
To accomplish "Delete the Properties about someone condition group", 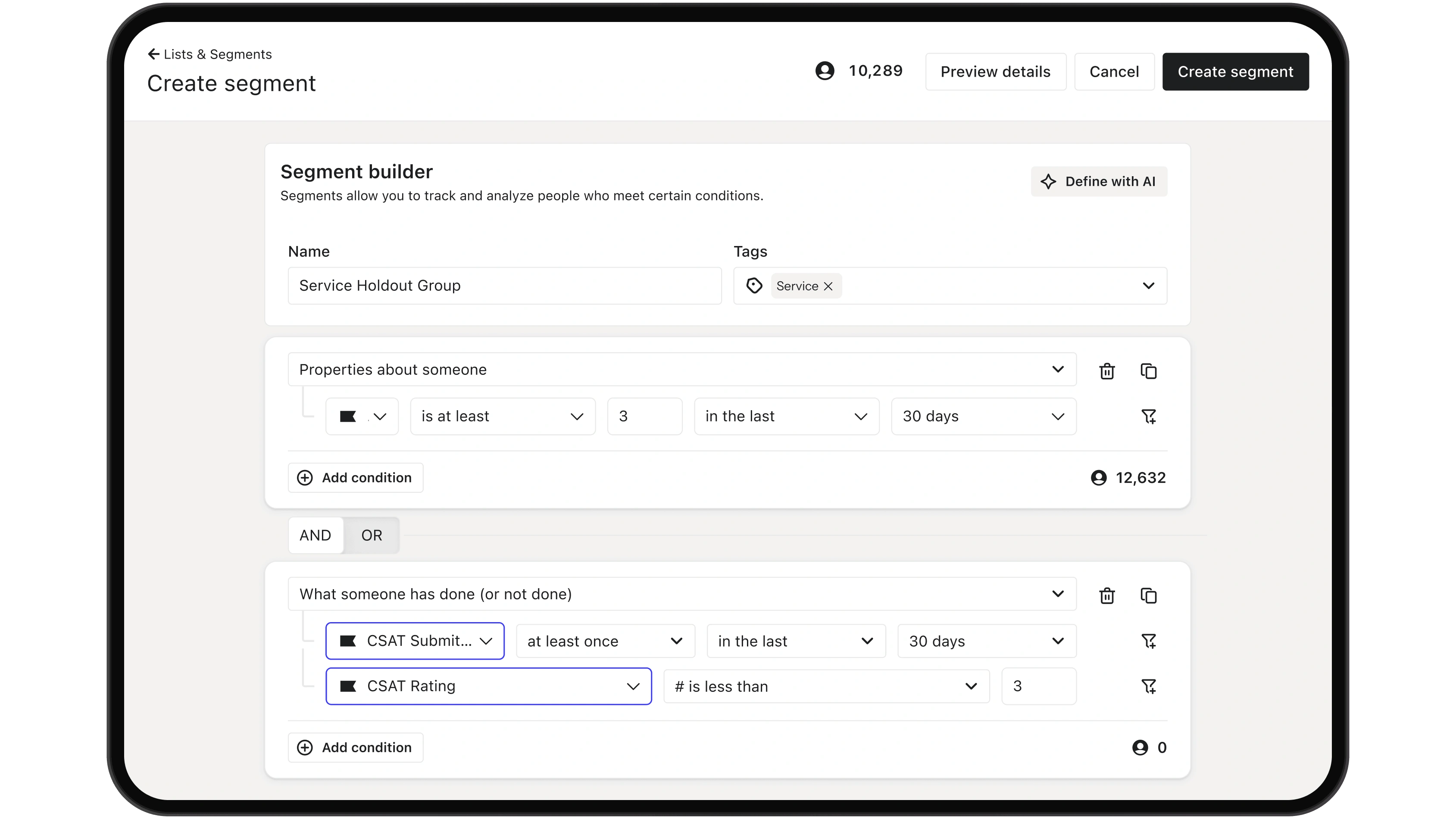I will (x=1107, y=371).
